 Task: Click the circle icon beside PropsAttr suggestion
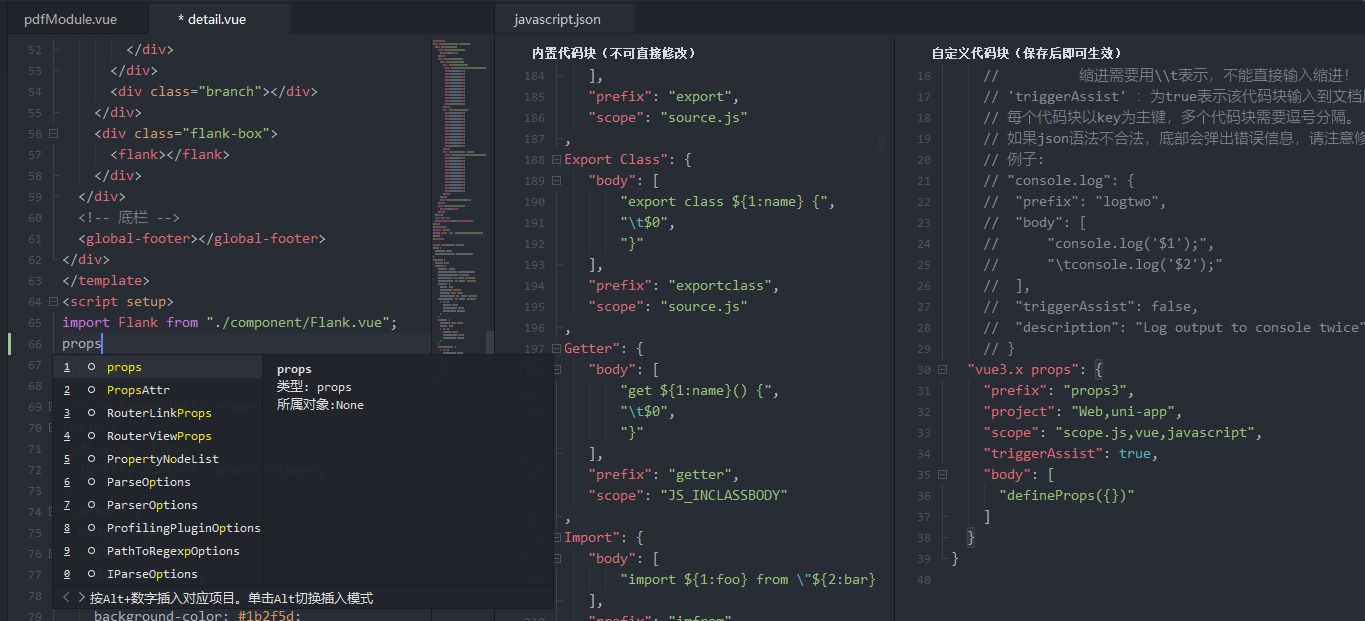point(92,390)
